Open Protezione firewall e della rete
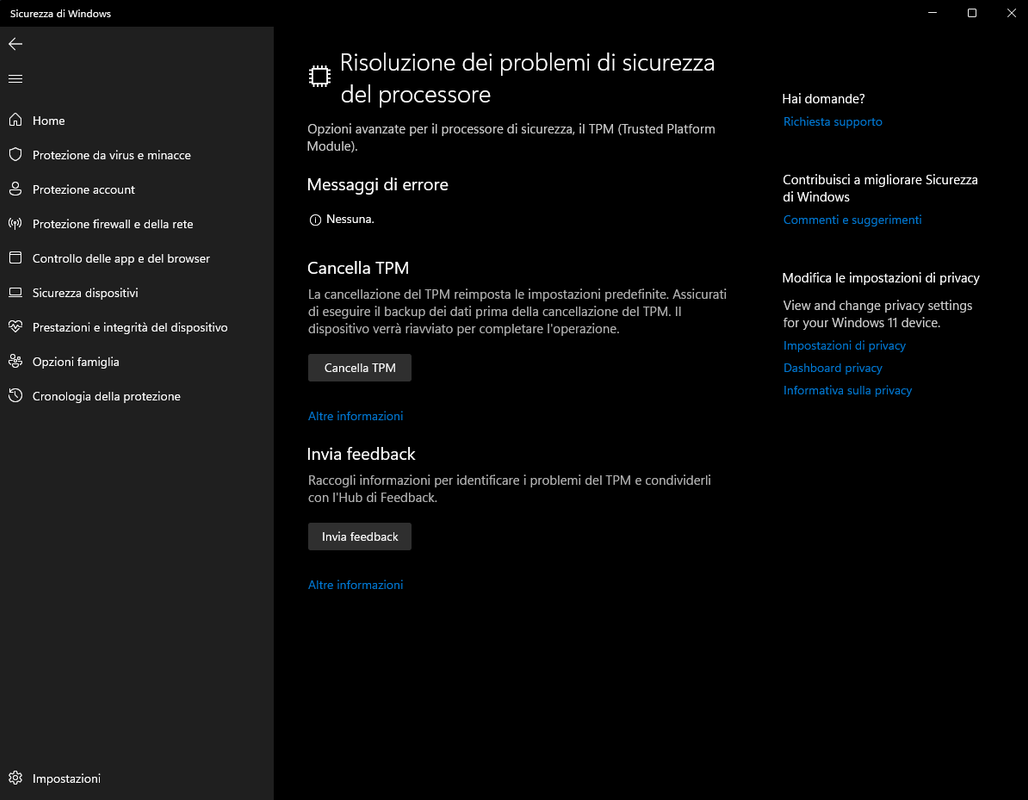 click(x=136, y=224)
